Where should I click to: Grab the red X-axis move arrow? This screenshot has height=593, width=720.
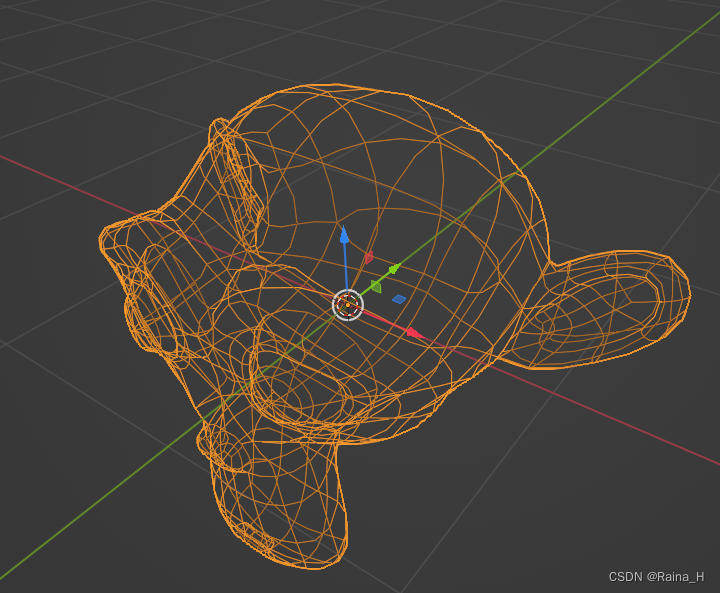pos(415,333)
